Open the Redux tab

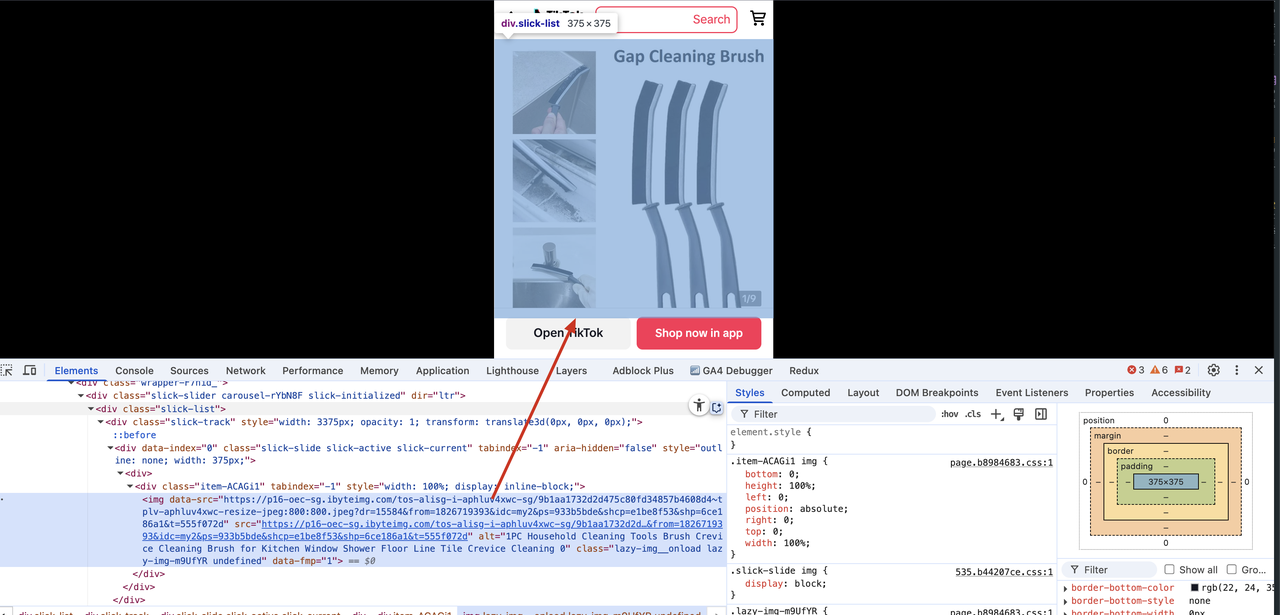[x=803, y=370]
